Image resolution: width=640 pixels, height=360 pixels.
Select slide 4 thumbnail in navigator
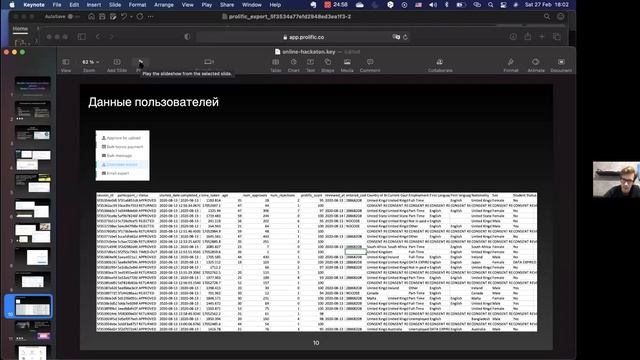[x=33, y=159]
